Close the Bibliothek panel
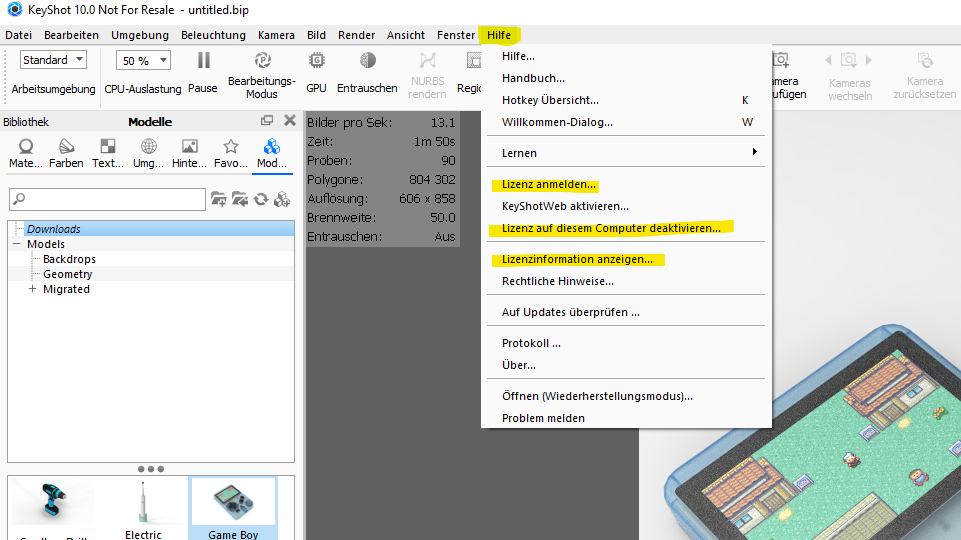This screenshot has width=961, height=540. pyautogui.click(x=290, y=120)
